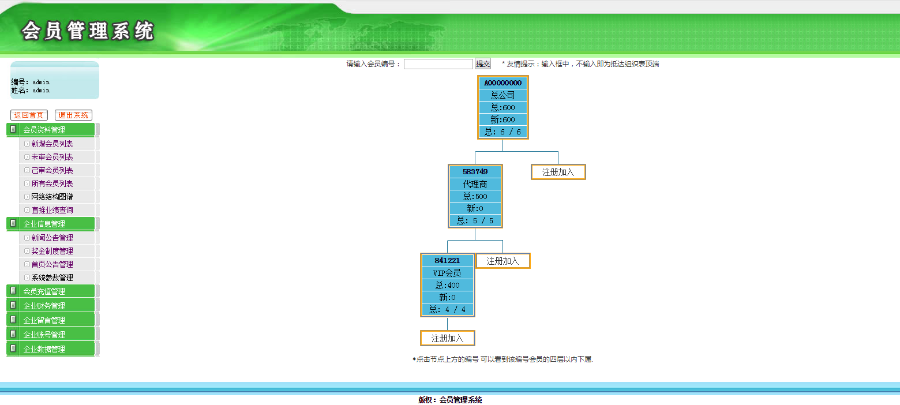Click the 总:400 cell
The width and height of the screenshot is (900, 405).
click(x=448, y=285)
